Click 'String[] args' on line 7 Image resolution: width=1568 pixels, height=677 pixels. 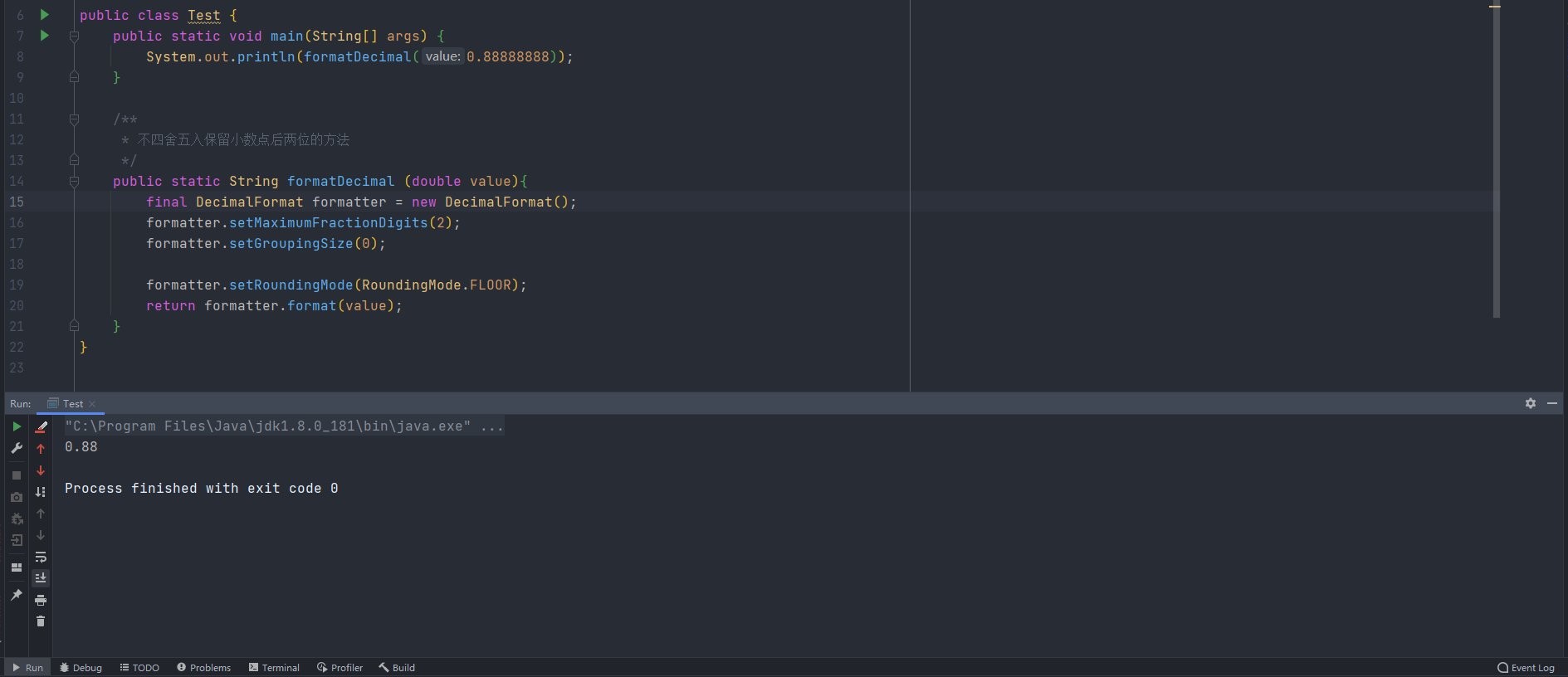(x=366, y=37)
